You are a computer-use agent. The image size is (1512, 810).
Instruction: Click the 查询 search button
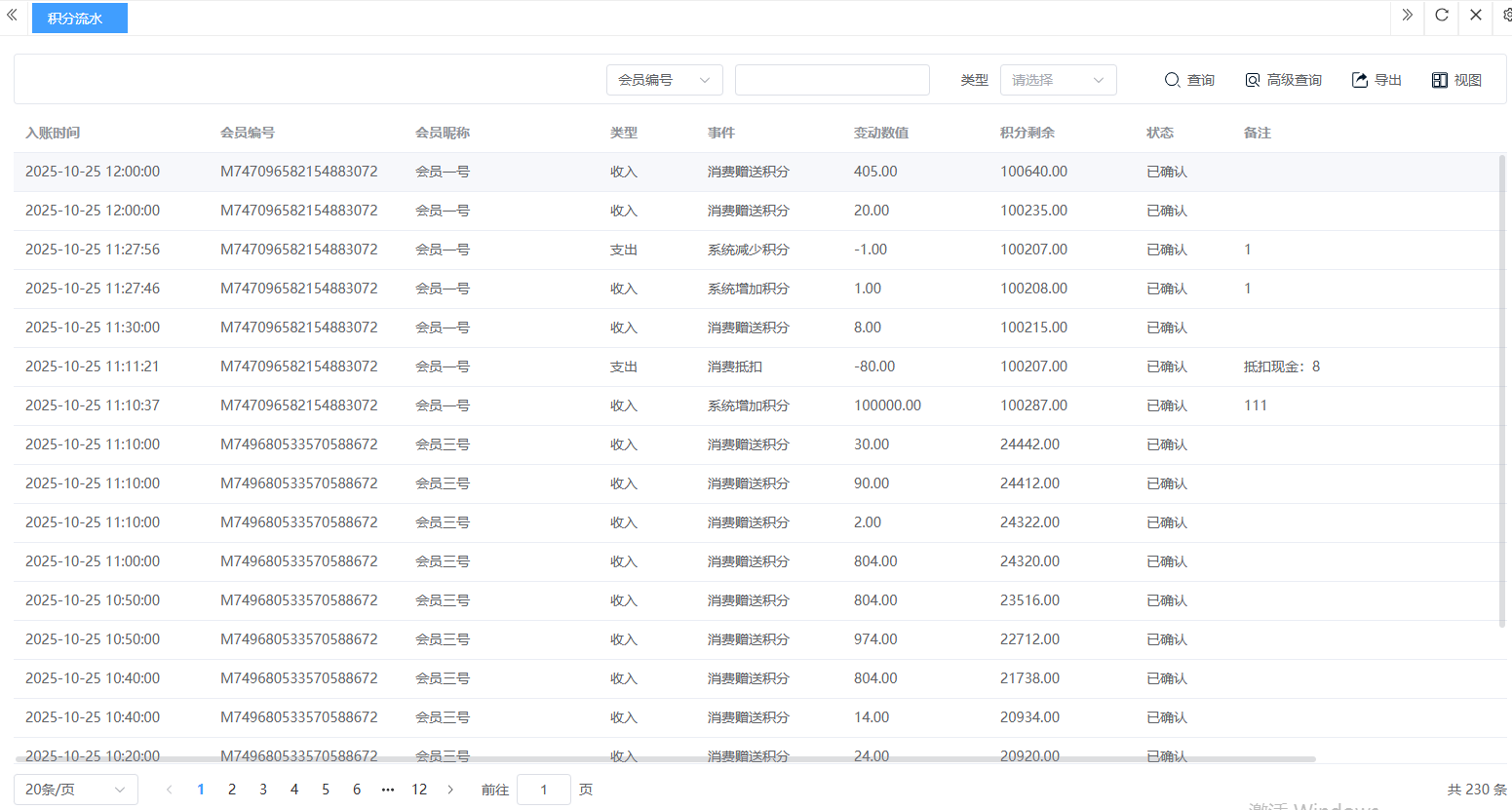(x=1189, y=80)
